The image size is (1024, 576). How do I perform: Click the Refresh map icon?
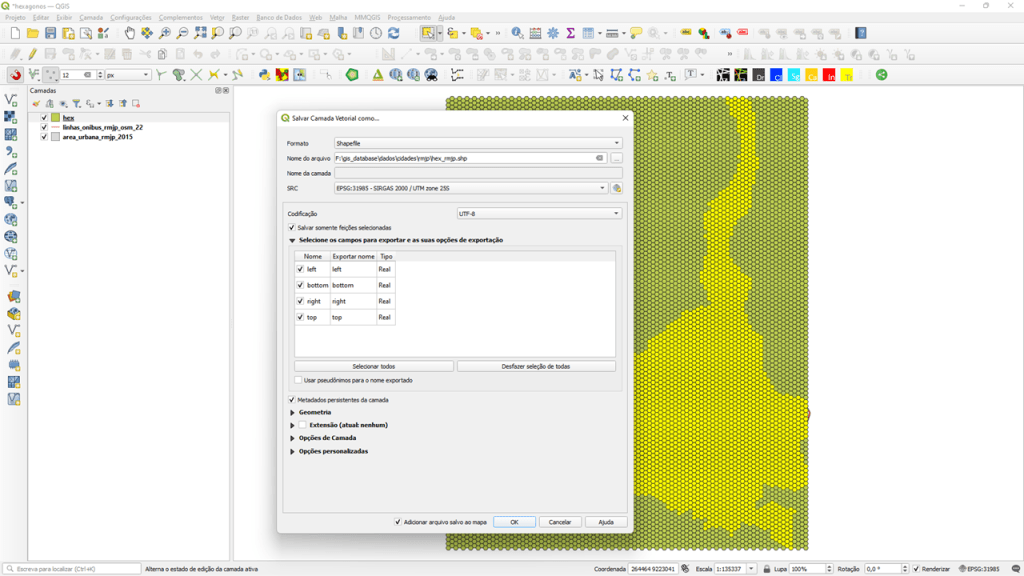[393, 34]
